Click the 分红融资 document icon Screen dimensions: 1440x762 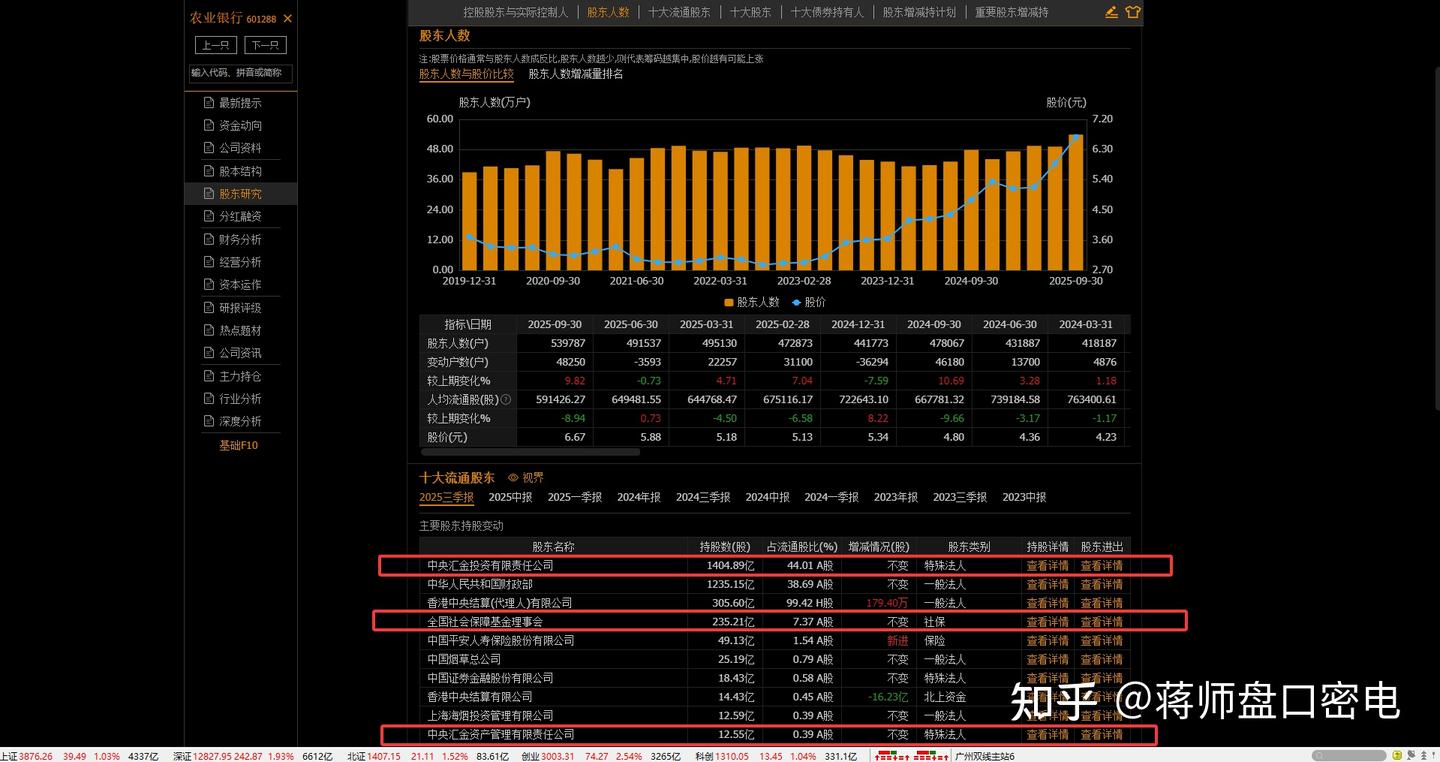(209, 217)
